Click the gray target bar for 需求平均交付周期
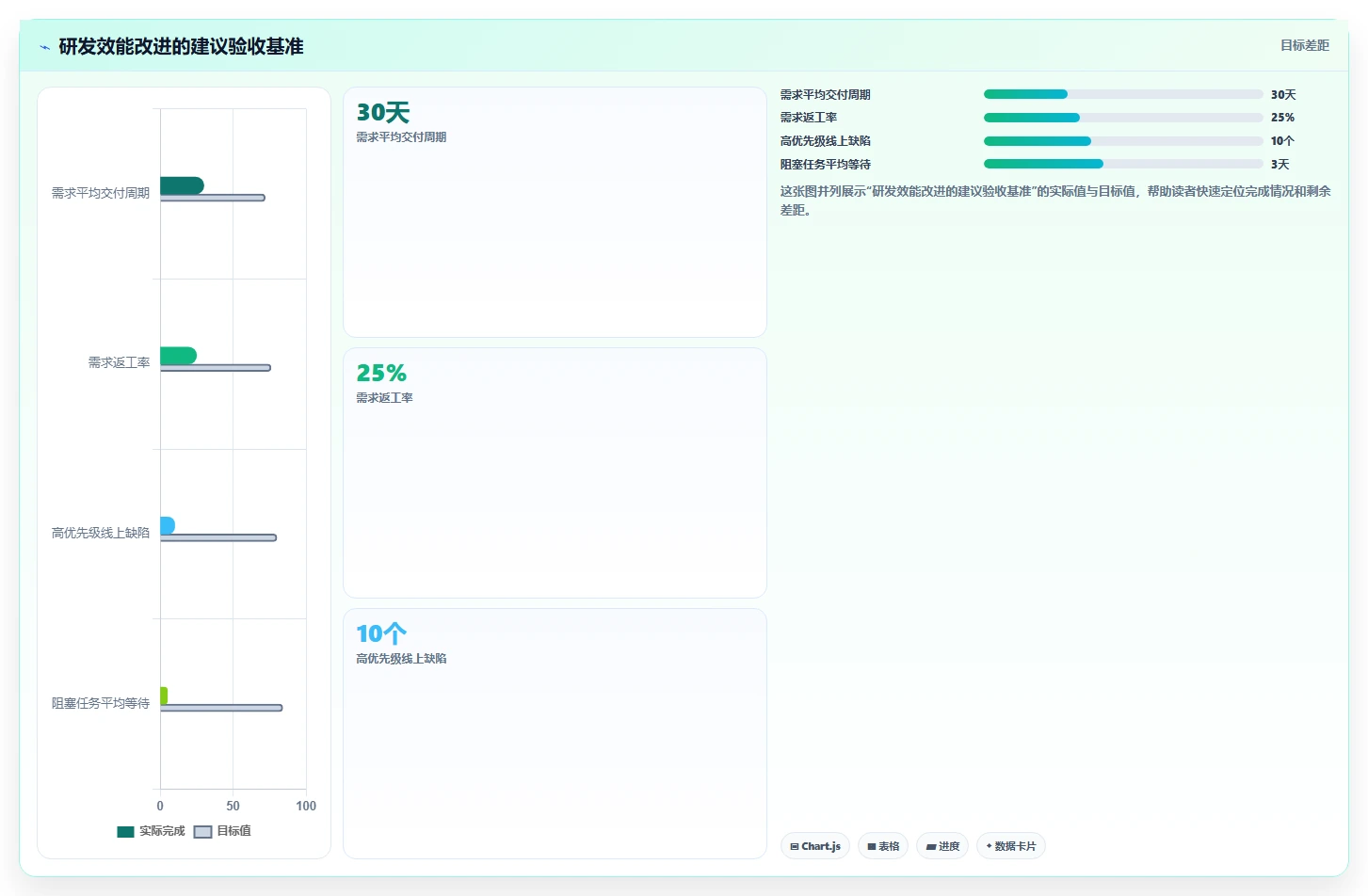This screenshot has width=1368, height=896. coord(213,198)
